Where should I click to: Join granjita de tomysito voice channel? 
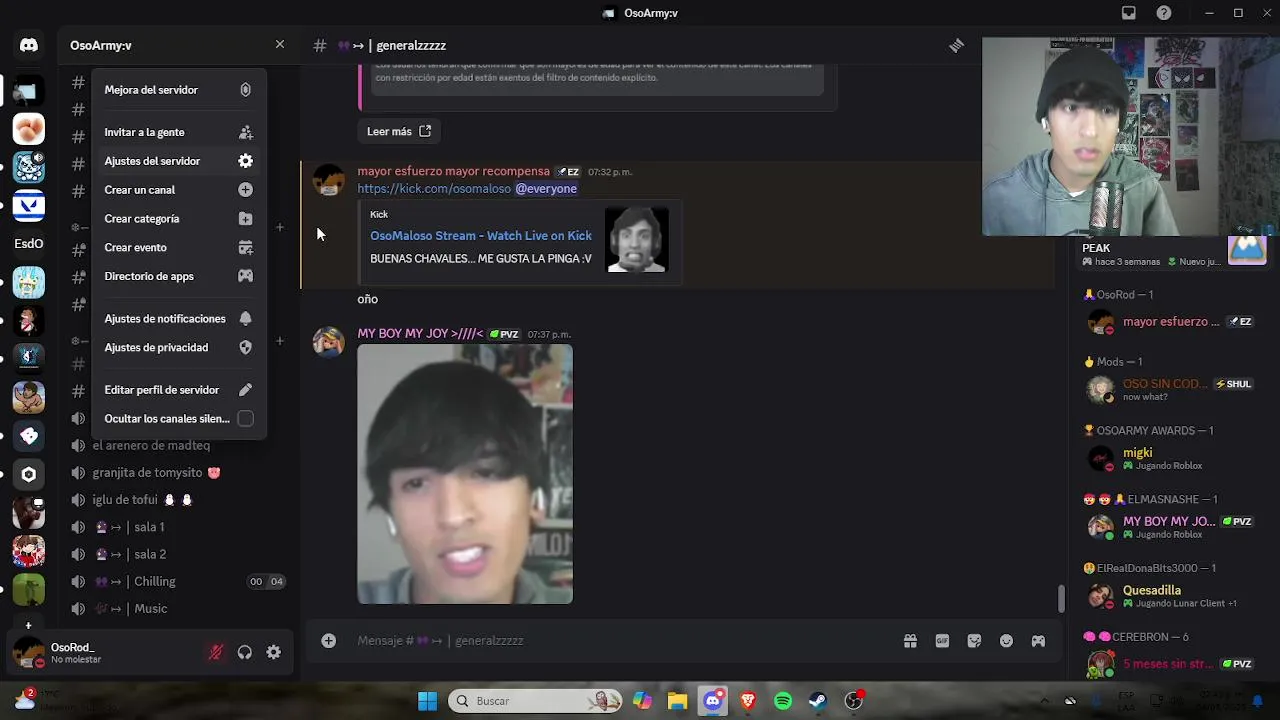click(x=180, y=472)
